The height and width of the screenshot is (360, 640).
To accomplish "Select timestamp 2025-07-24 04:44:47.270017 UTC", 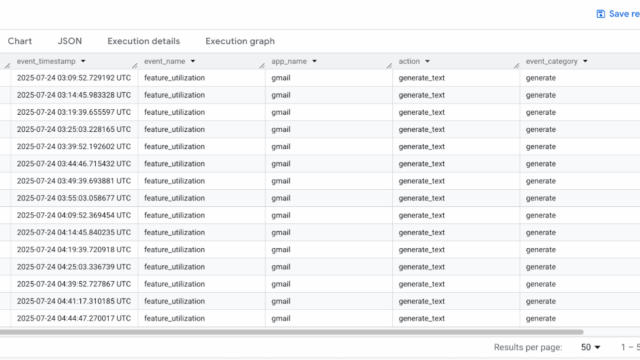I will 74,318.
